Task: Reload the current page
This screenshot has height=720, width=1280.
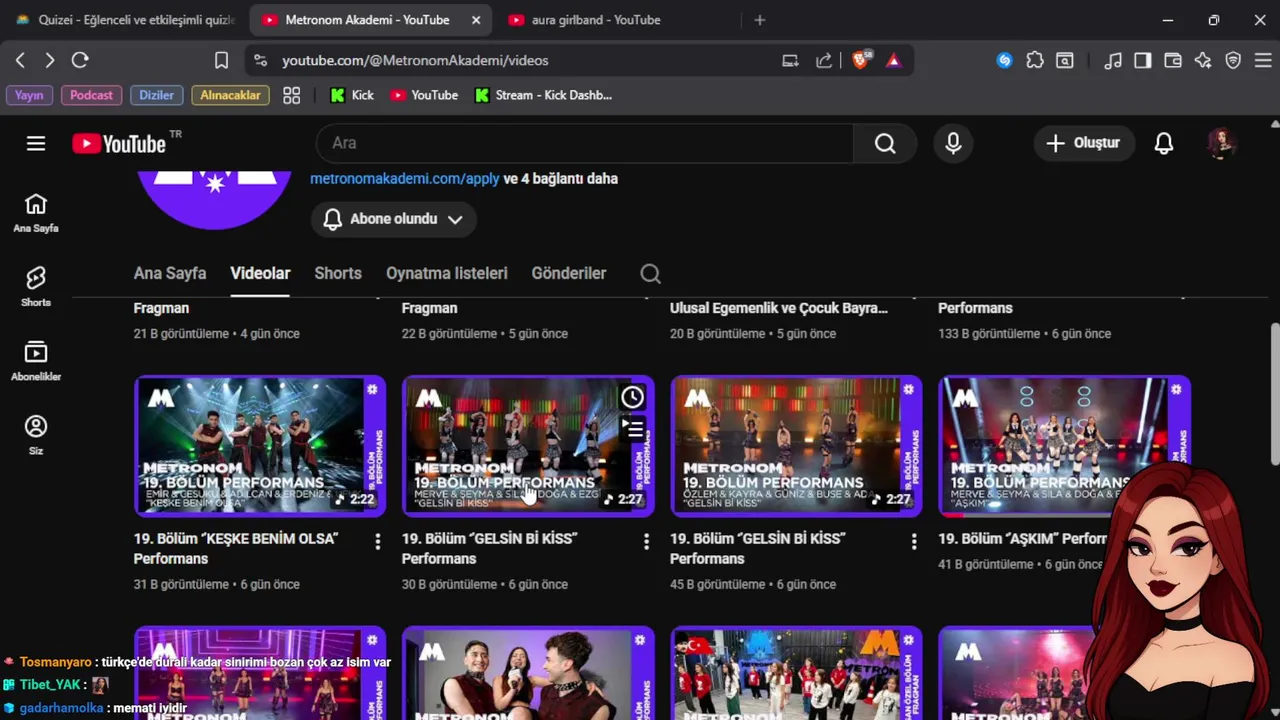Action: pyautogui.click(x=80, y=60)
